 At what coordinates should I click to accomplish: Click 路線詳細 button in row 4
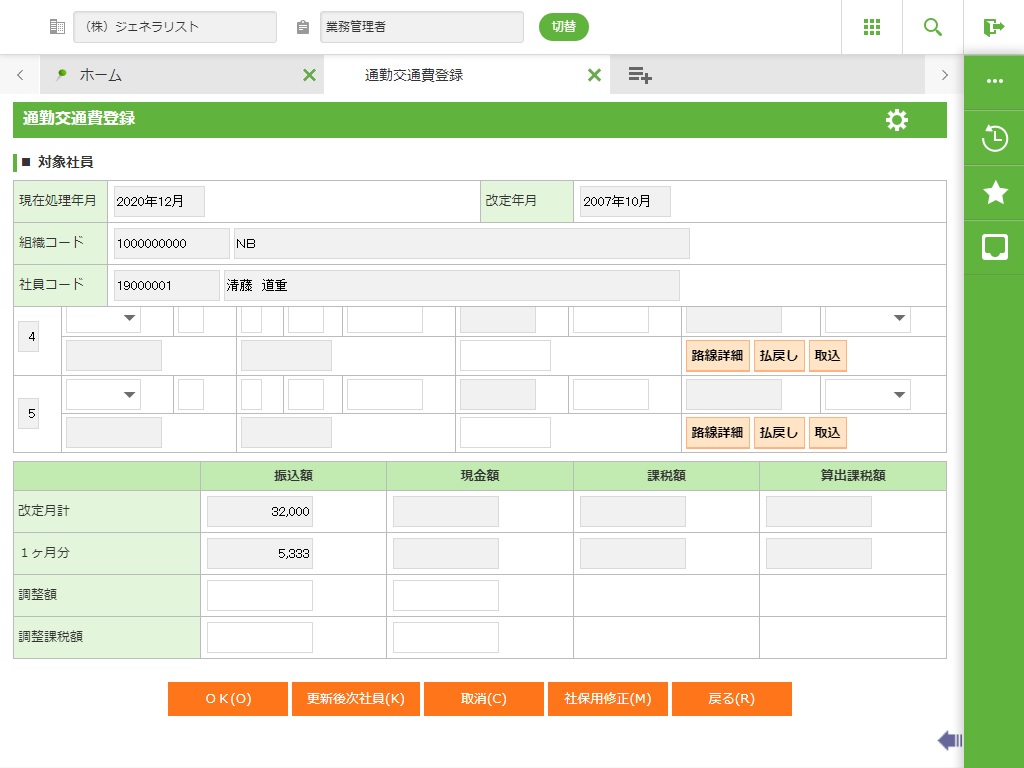click(717, 356)
